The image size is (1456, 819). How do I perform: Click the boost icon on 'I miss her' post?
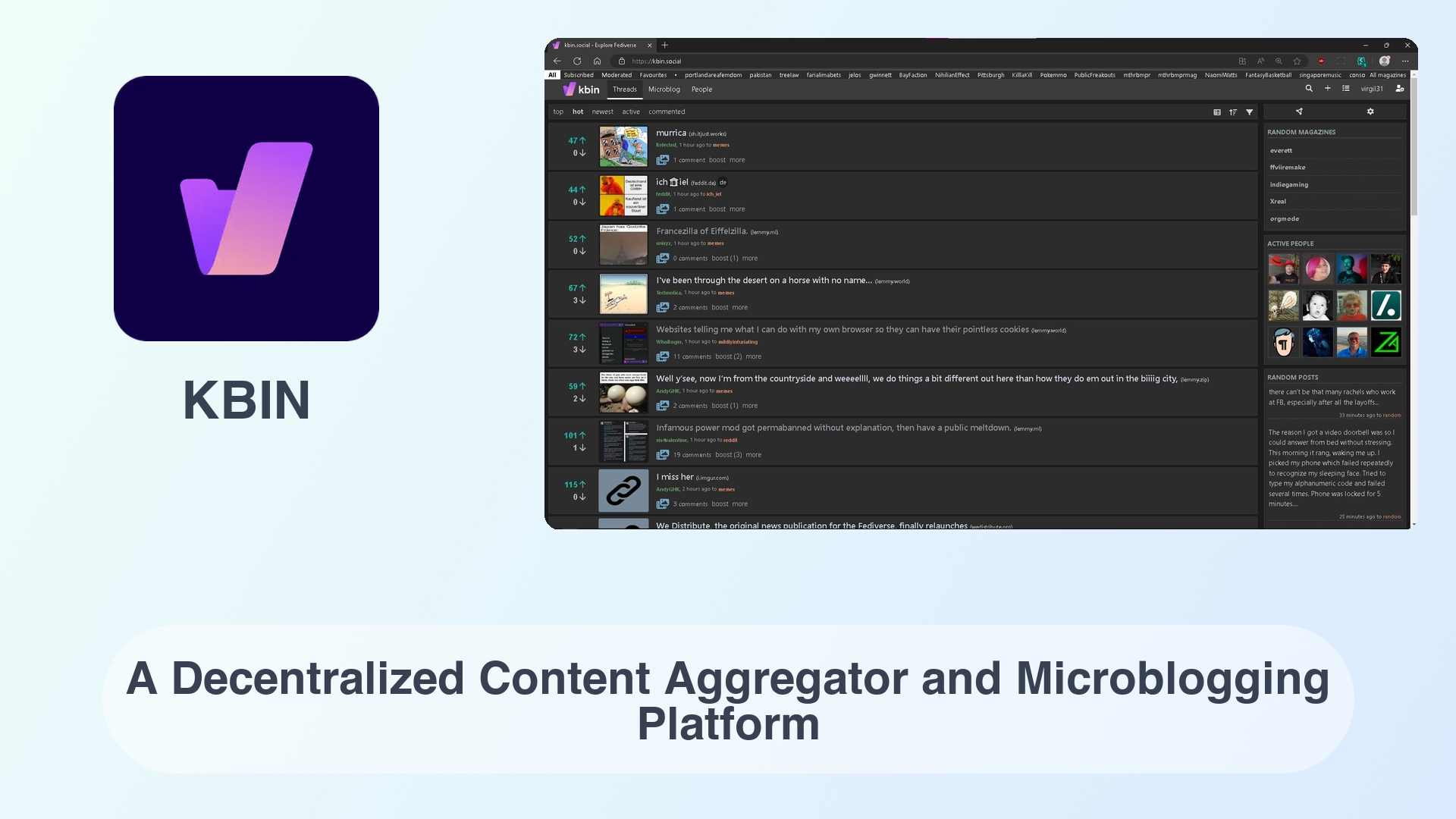[720, 503]
